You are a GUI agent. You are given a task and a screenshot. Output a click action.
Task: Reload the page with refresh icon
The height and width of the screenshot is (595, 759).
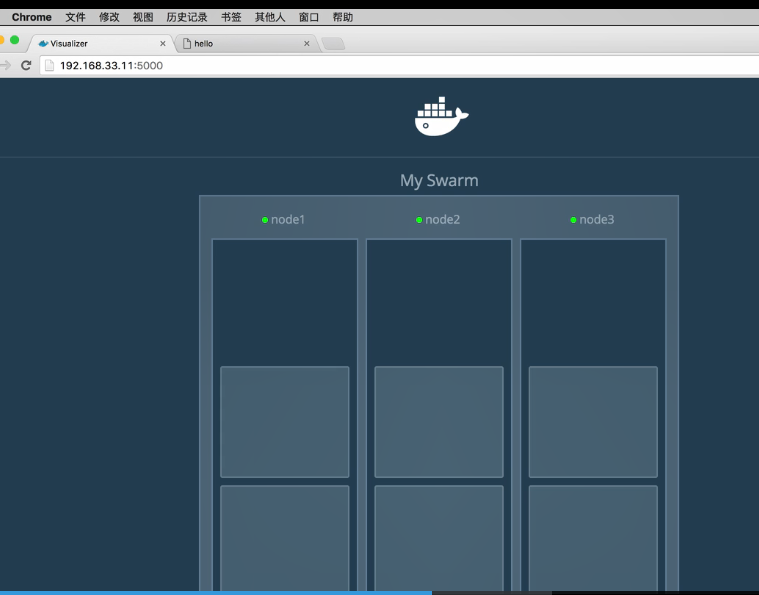[x=26, y=65]
